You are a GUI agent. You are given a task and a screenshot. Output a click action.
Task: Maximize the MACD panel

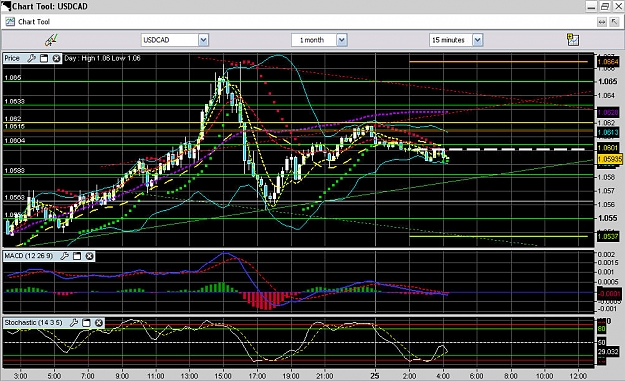coord(77,256)
